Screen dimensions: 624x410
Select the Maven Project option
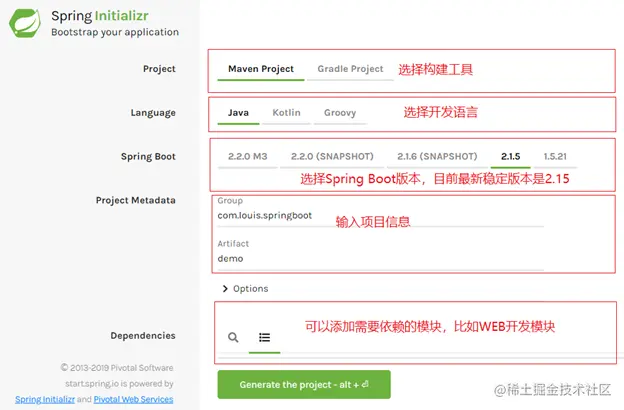[261, 69]
